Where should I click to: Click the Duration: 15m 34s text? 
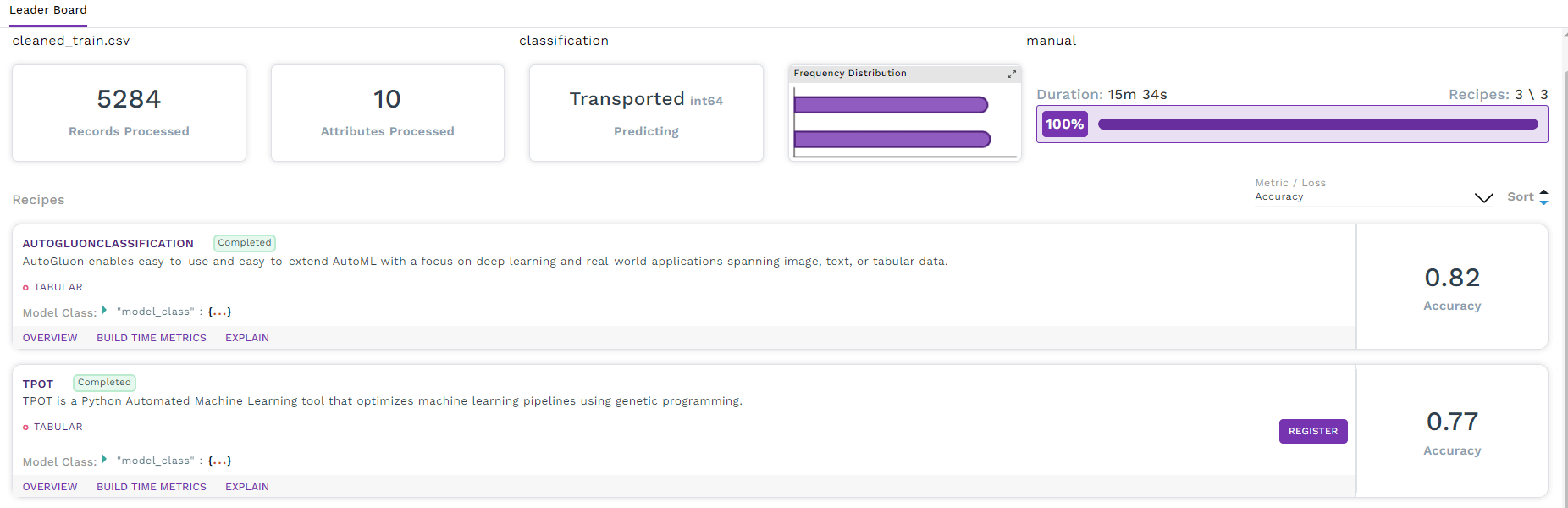pyautogui.click(x=1101, y=95)
